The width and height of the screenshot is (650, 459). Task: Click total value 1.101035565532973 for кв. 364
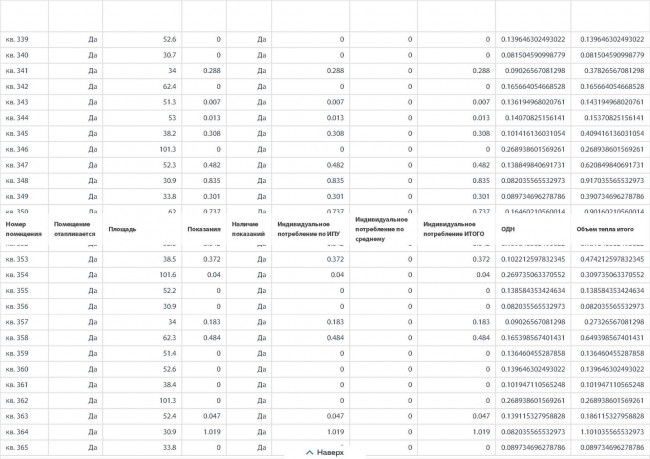(x=612, y=432)
